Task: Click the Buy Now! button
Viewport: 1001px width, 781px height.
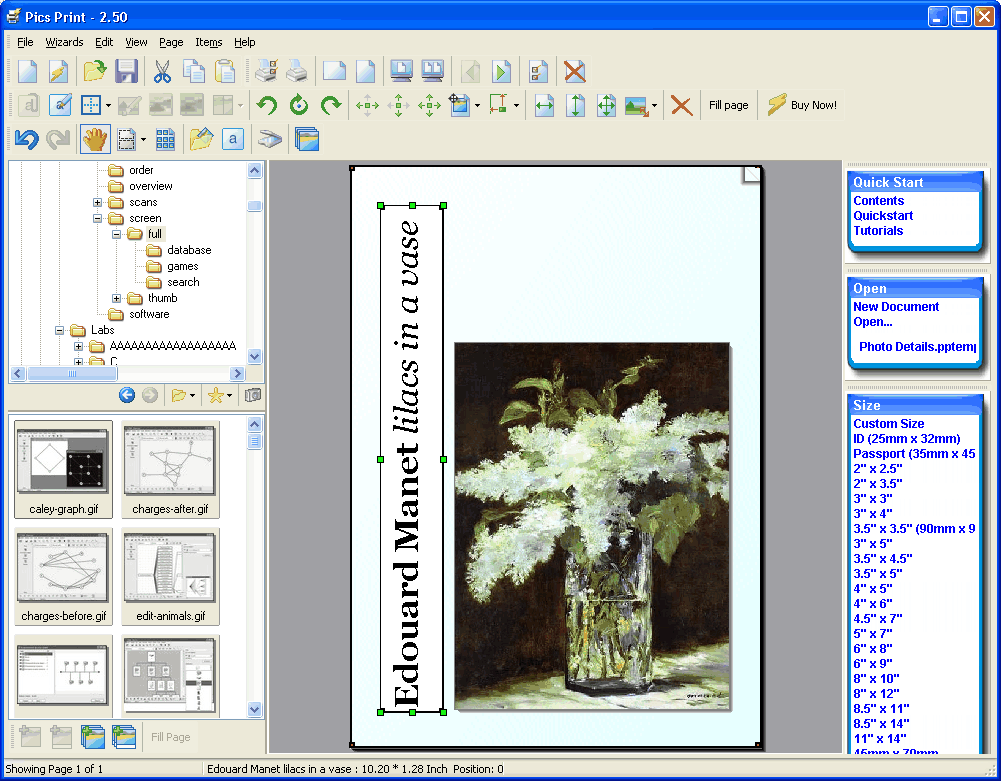Action: click(x=802, y=105)
